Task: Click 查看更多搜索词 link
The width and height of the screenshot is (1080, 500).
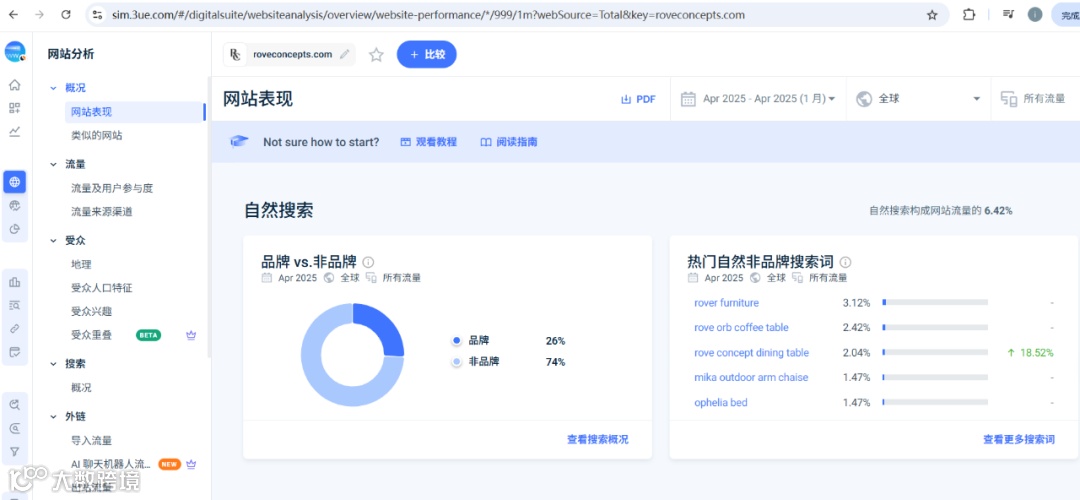Action: click(x=1019, y=439)
